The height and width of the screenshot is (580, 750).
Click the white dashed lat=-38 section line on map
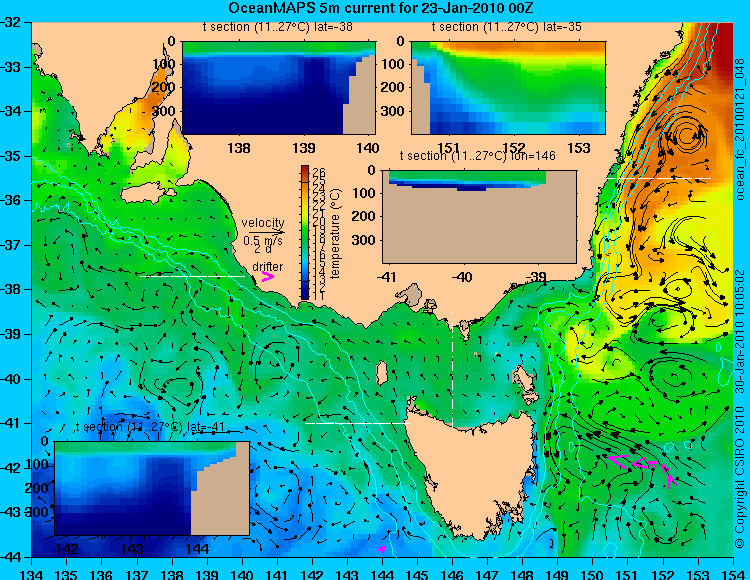(x=192, y=276)
